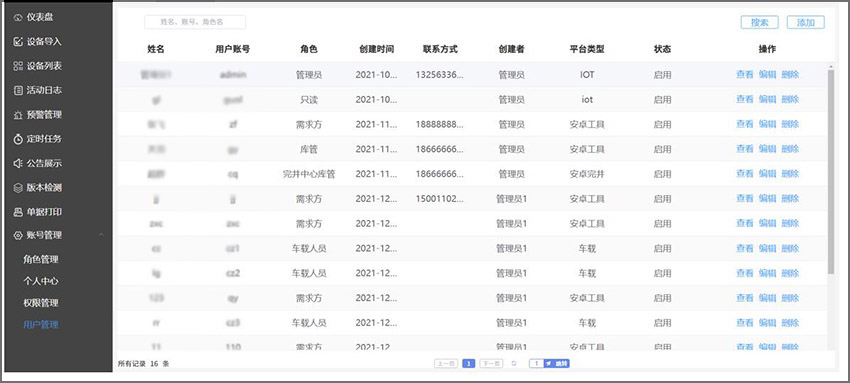This screenshot has height=383, width=850.
Task: Click 删除 in the cq row
Action: (790, 173)
